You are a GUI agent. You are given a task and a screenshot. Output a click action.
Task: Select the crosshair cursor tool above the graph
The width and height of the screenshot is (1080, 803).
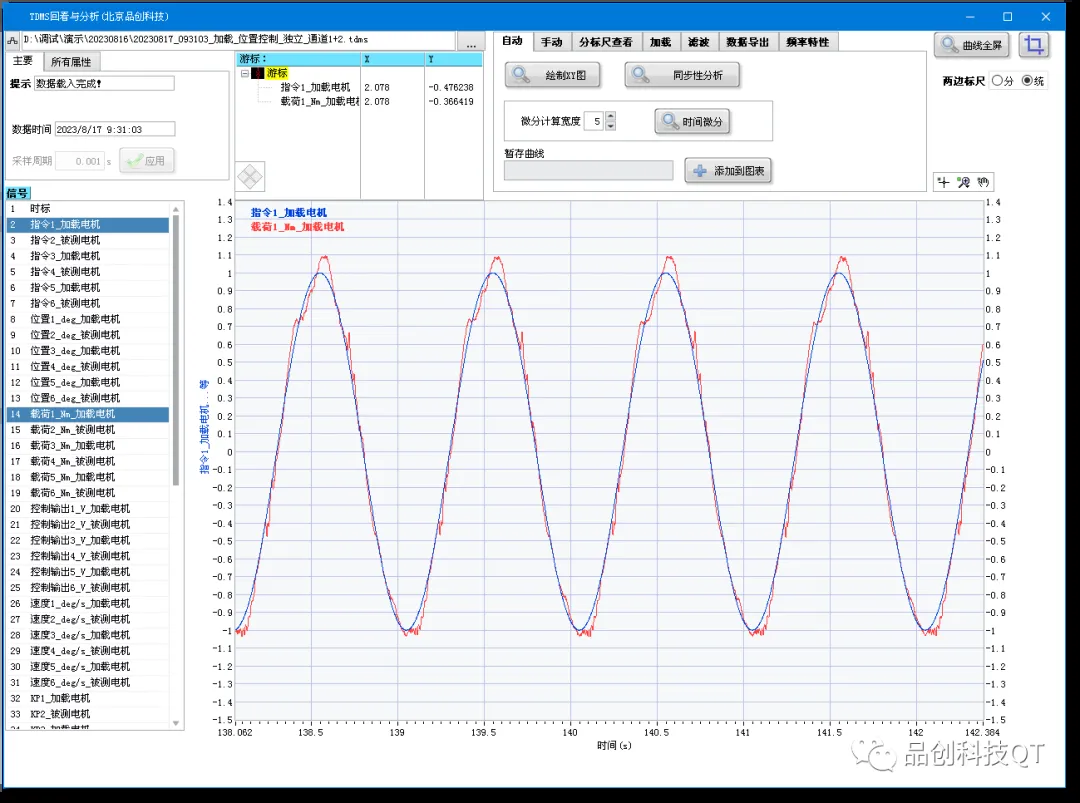[943, 182]
